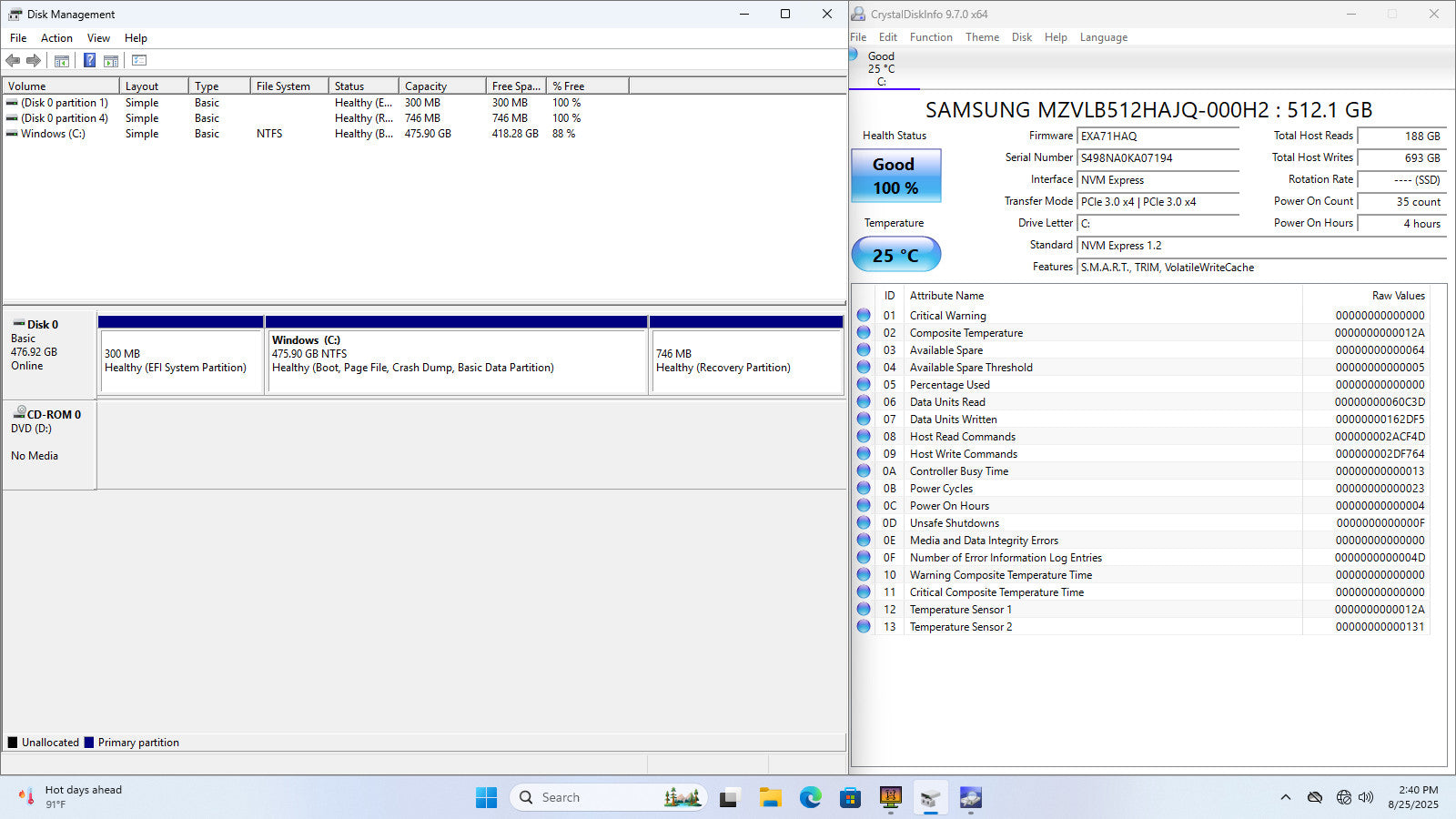Open Microsoft Edge from the taskbar
Image resolution: width=1456 pixels, height=819 pixels.
(810, 798)
